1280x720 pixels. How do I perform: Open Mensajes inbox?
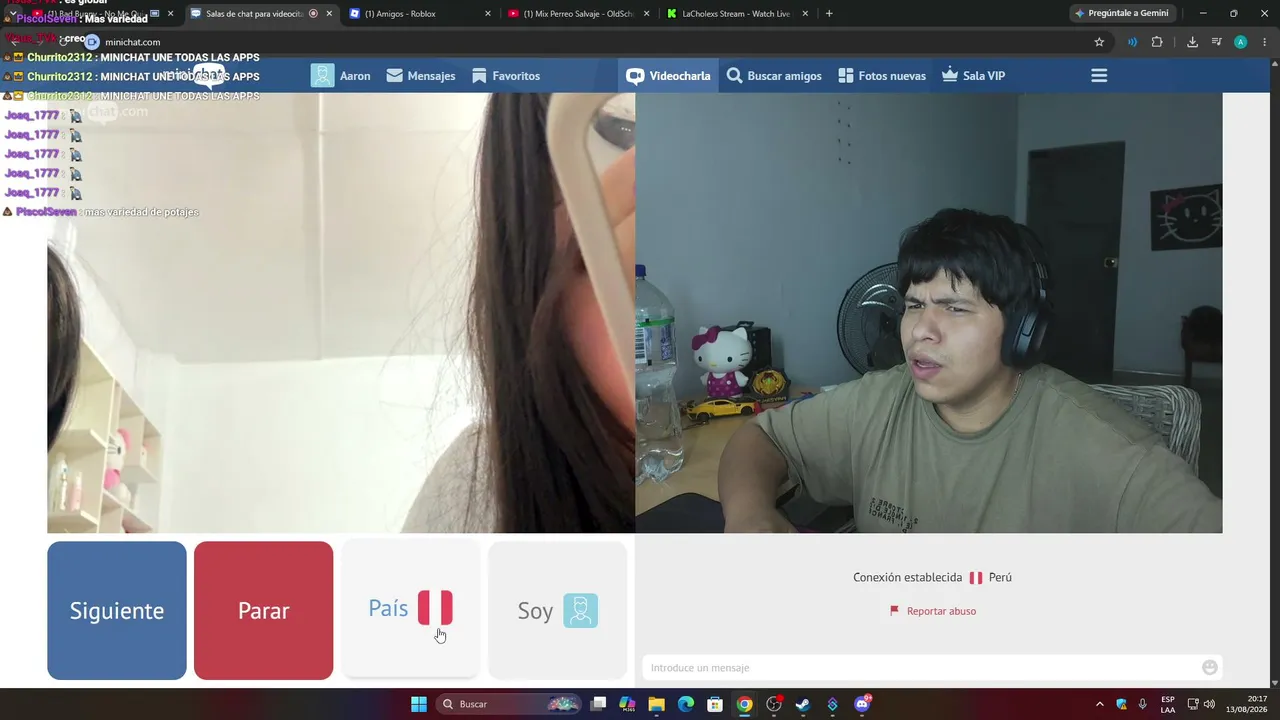(421, 76)
